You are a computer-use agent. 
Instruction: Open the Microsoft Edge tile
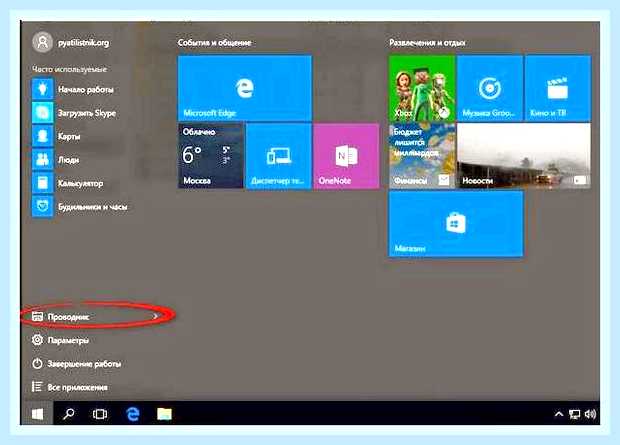(245, 88)
